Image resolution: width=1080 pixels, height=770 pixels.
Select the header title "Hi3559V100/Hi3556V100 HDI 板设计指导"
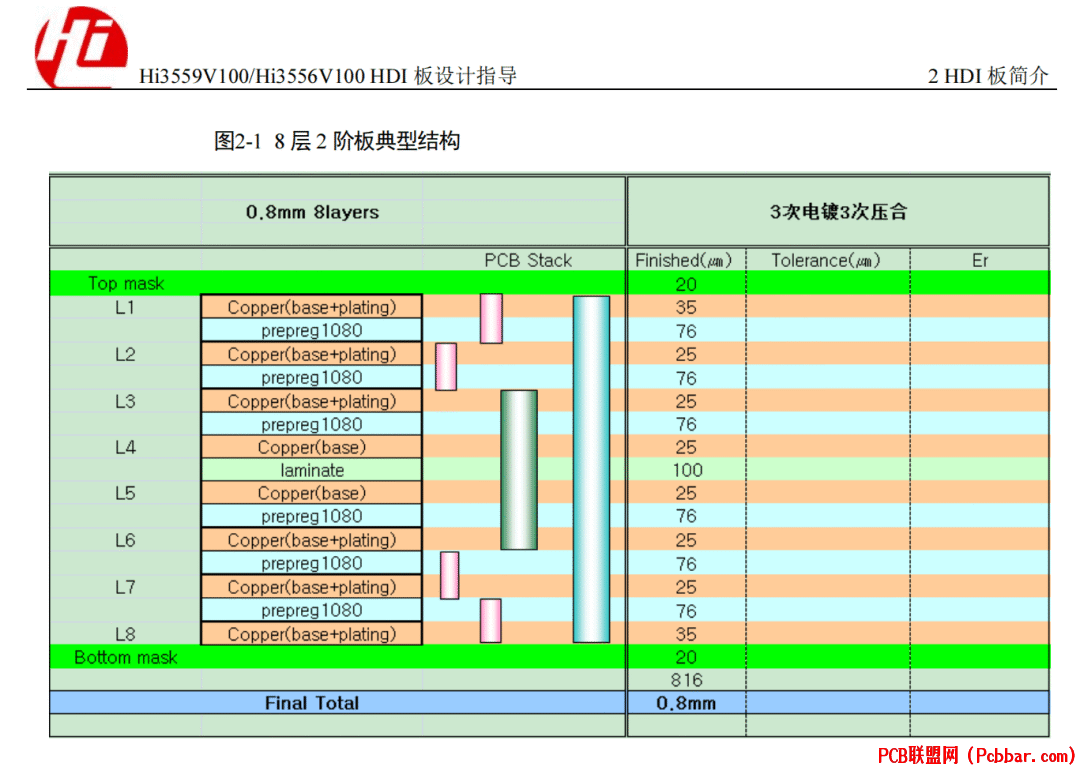point(328,76)
